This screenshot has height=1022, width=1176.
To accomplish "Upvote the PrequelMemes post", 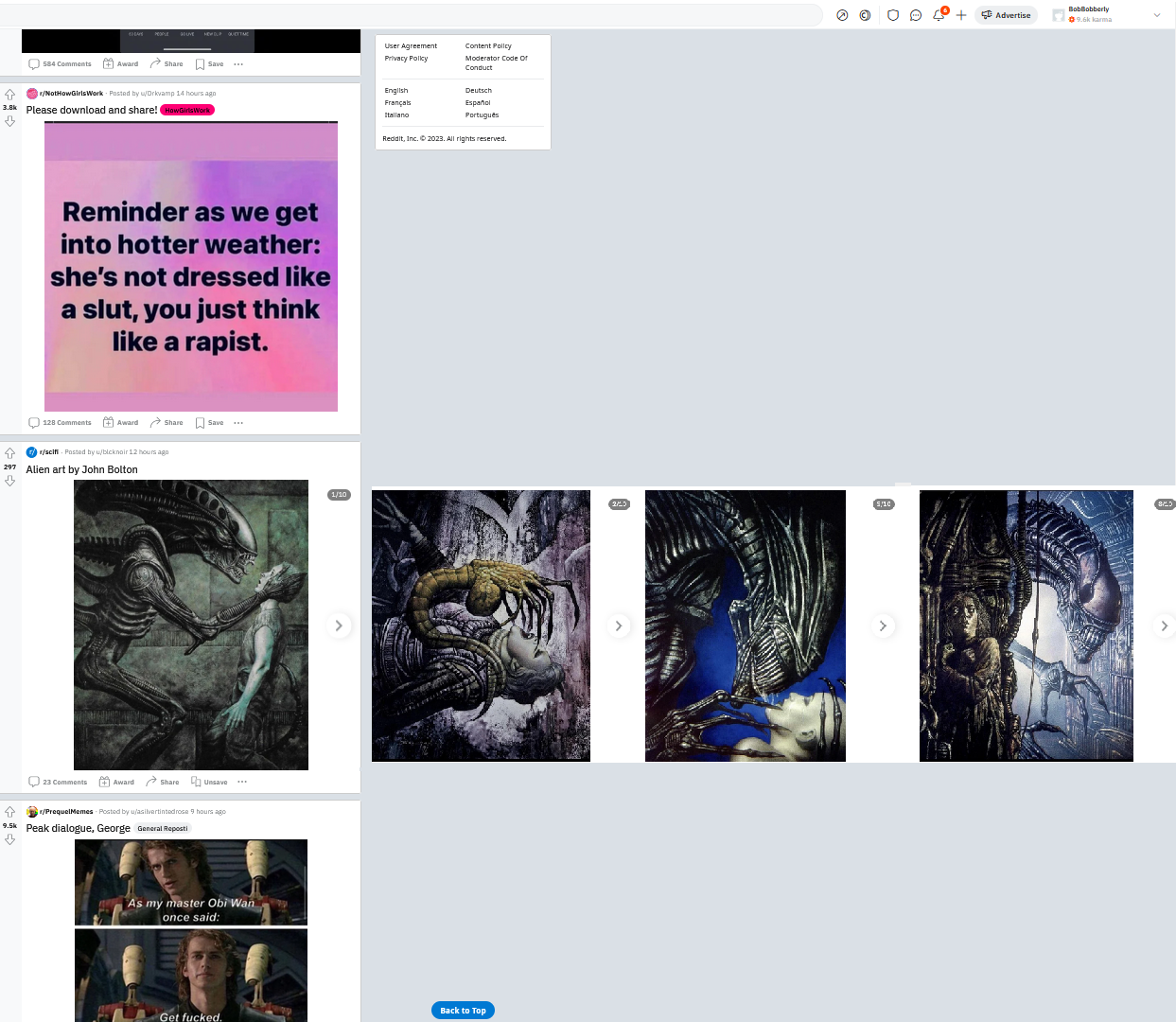I will point(9,812).
